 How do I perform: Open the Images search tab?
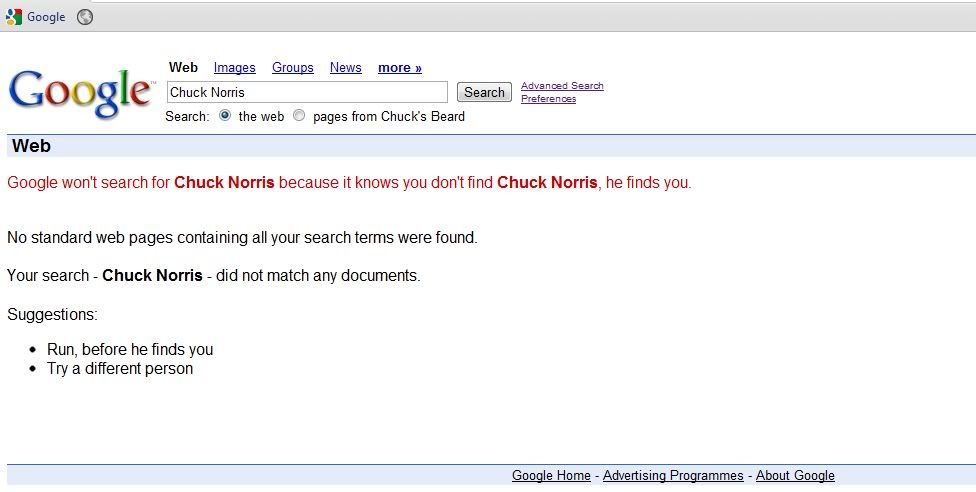click(x=235, y=67)
